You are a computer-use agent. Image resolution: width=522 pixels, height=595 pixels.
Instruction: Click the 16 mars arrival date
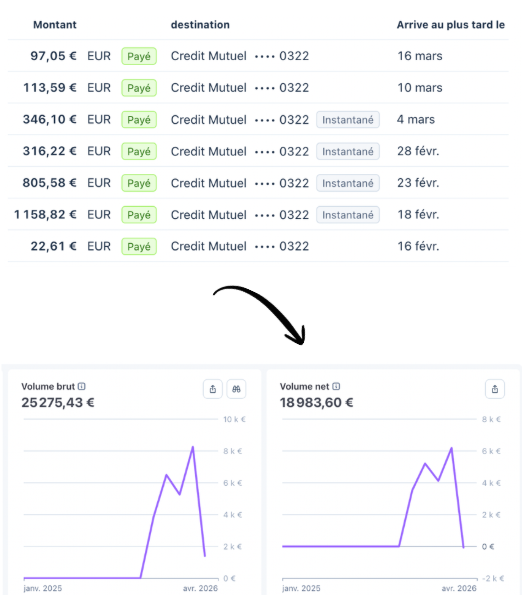(420, 56)
